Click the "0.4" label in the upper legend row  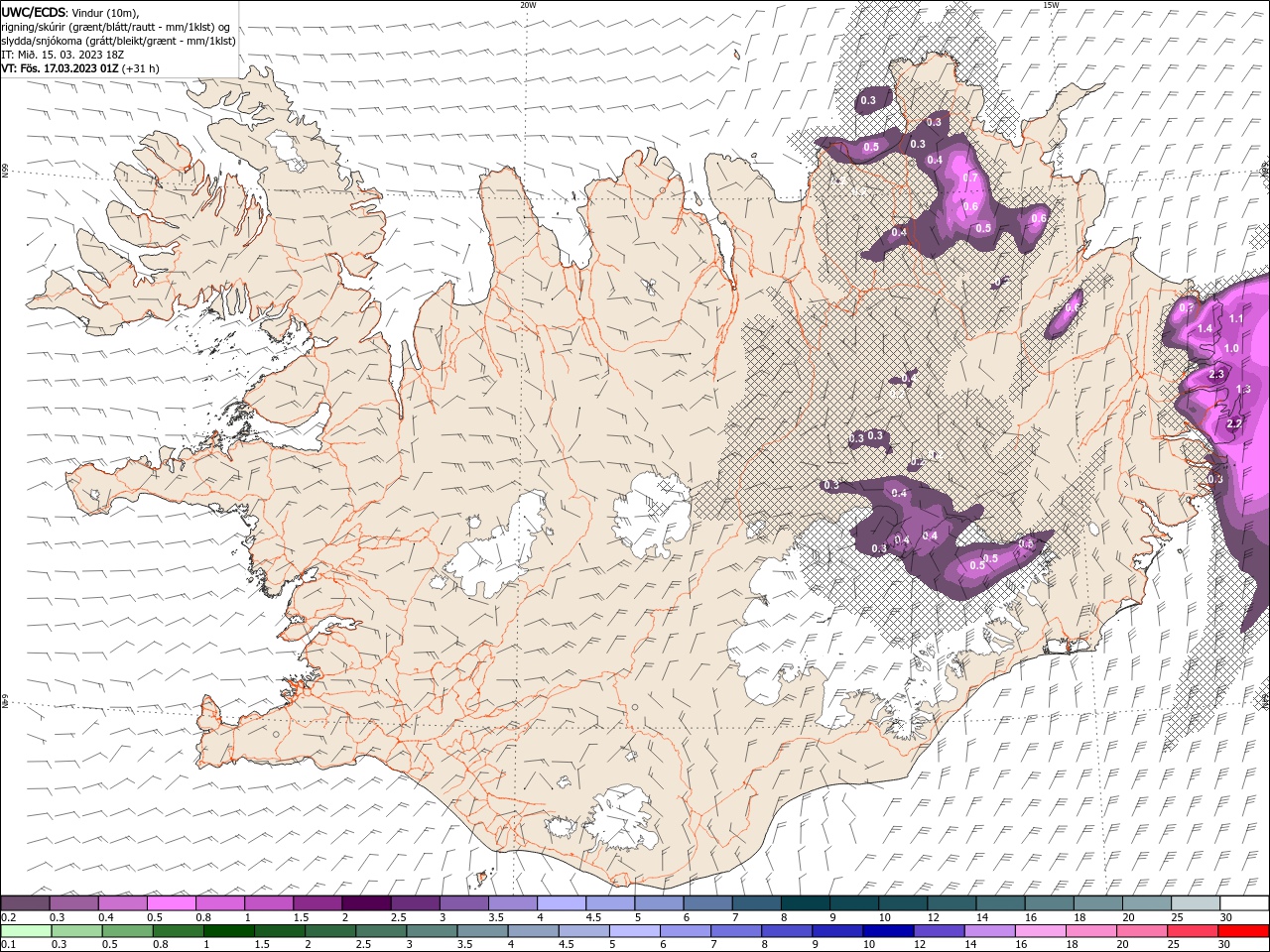(106, 917)
